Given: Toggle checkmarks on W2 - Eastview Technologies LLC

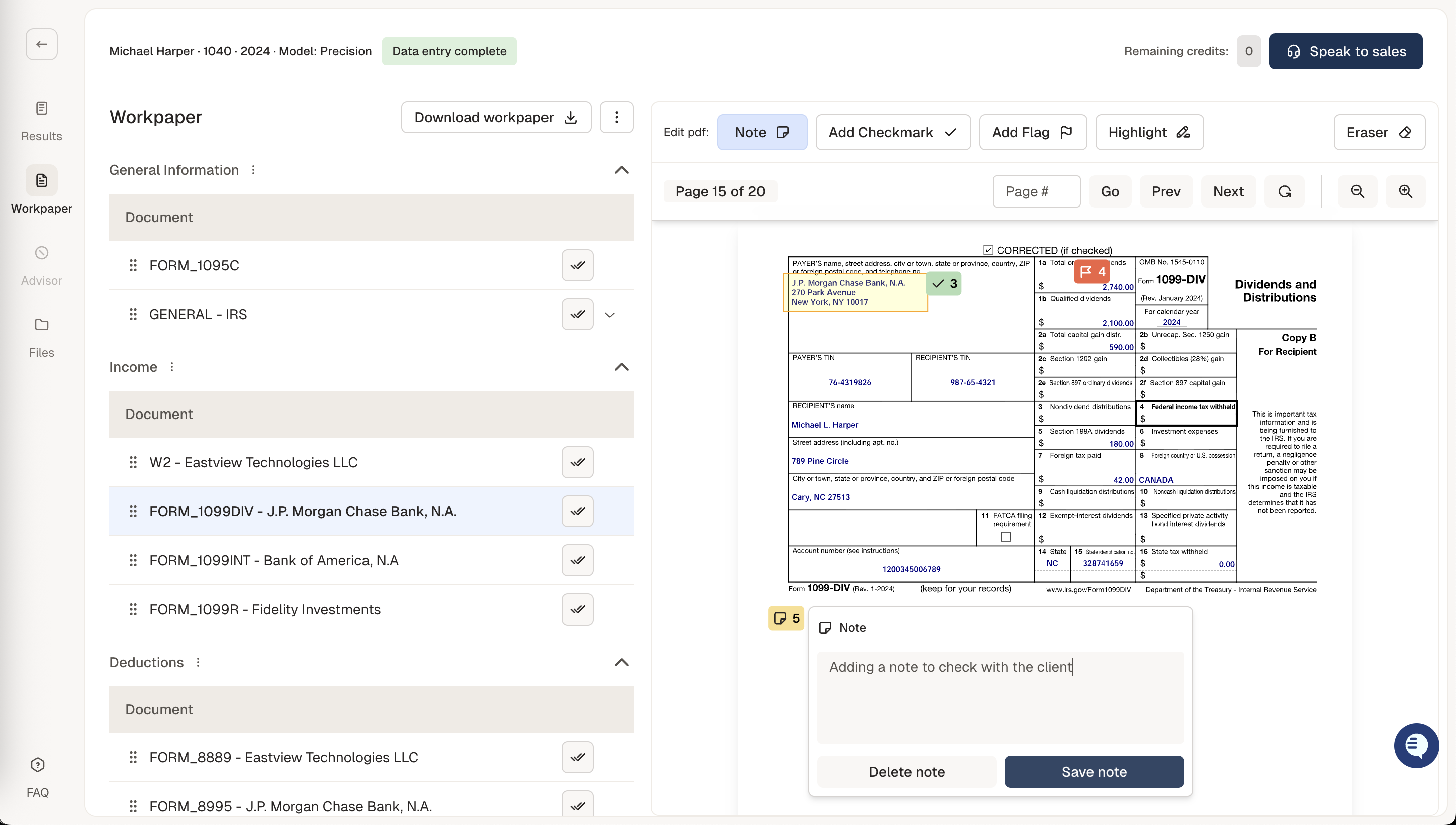Looking at the screenshot, I should click(577, 462).
